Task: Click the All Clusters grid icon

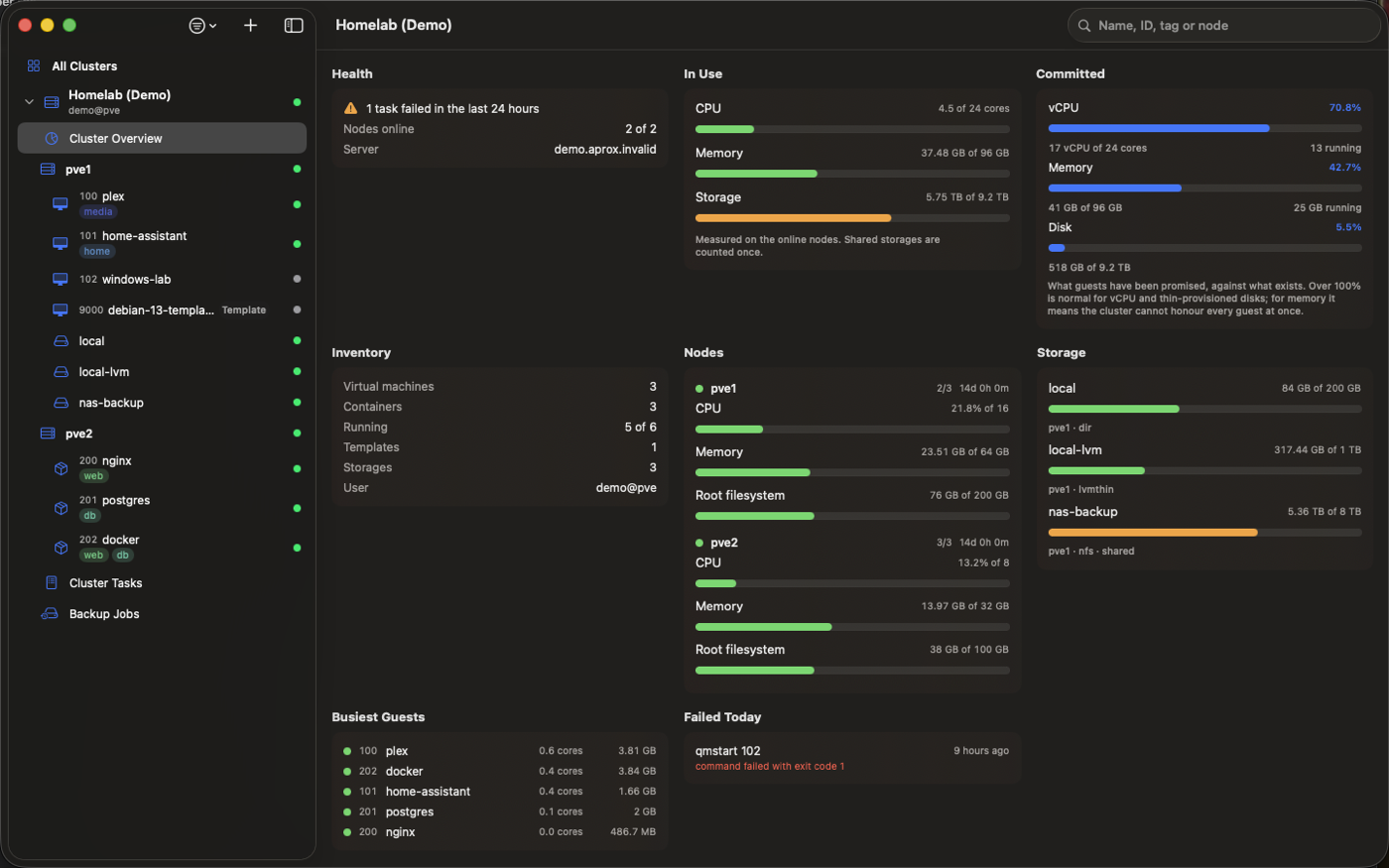Action: [x=34, y=65]
